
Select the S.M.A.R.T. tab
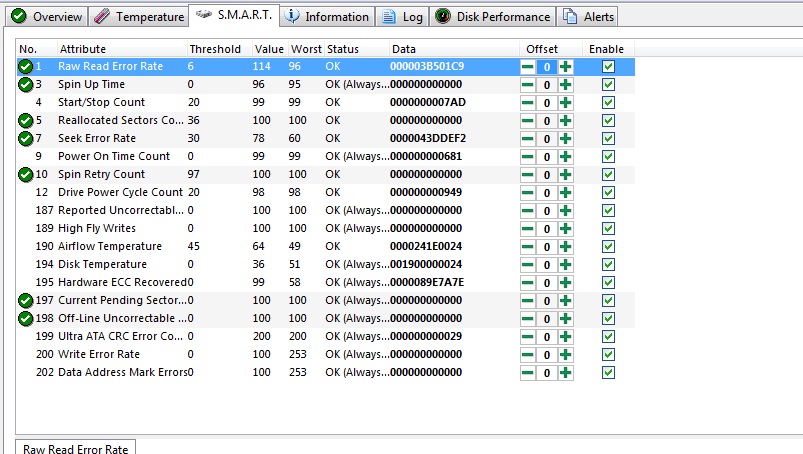point(234,15)
